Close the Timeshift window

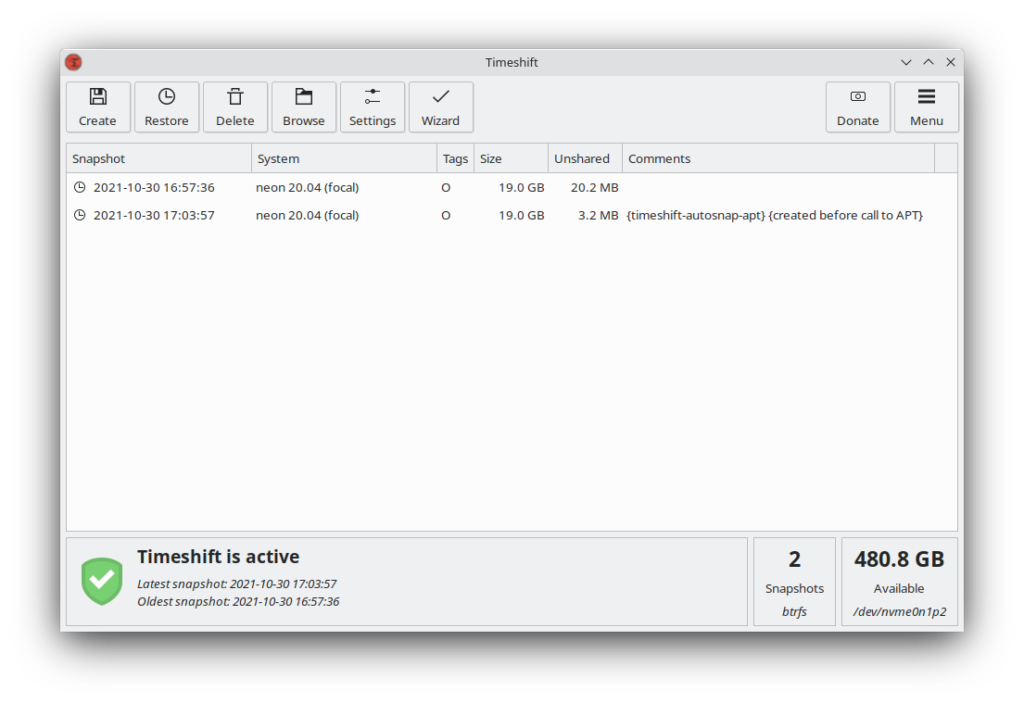click(951, 62)
